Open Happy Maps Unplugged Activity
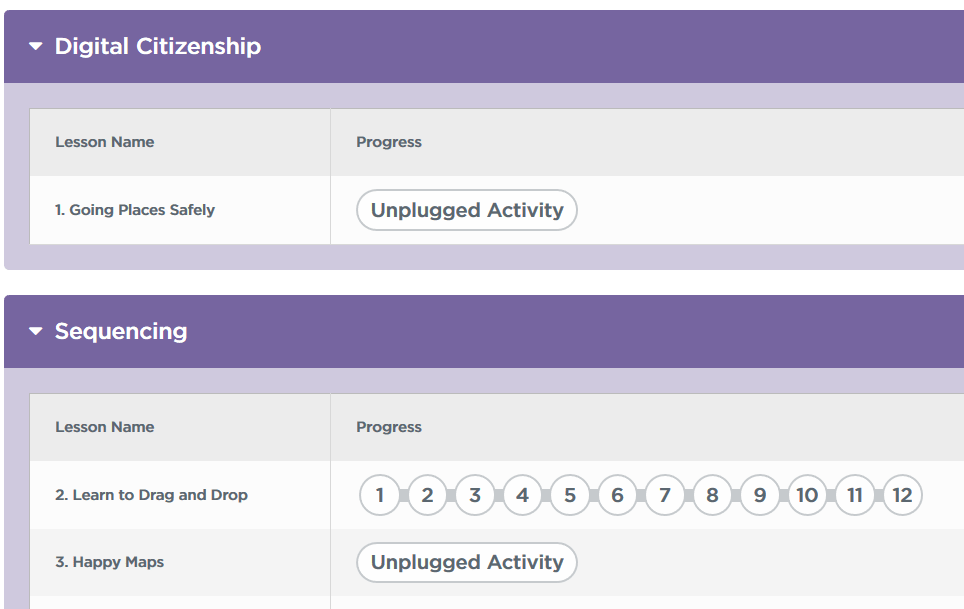Screen dimensions: 964x609 [467, 562]
